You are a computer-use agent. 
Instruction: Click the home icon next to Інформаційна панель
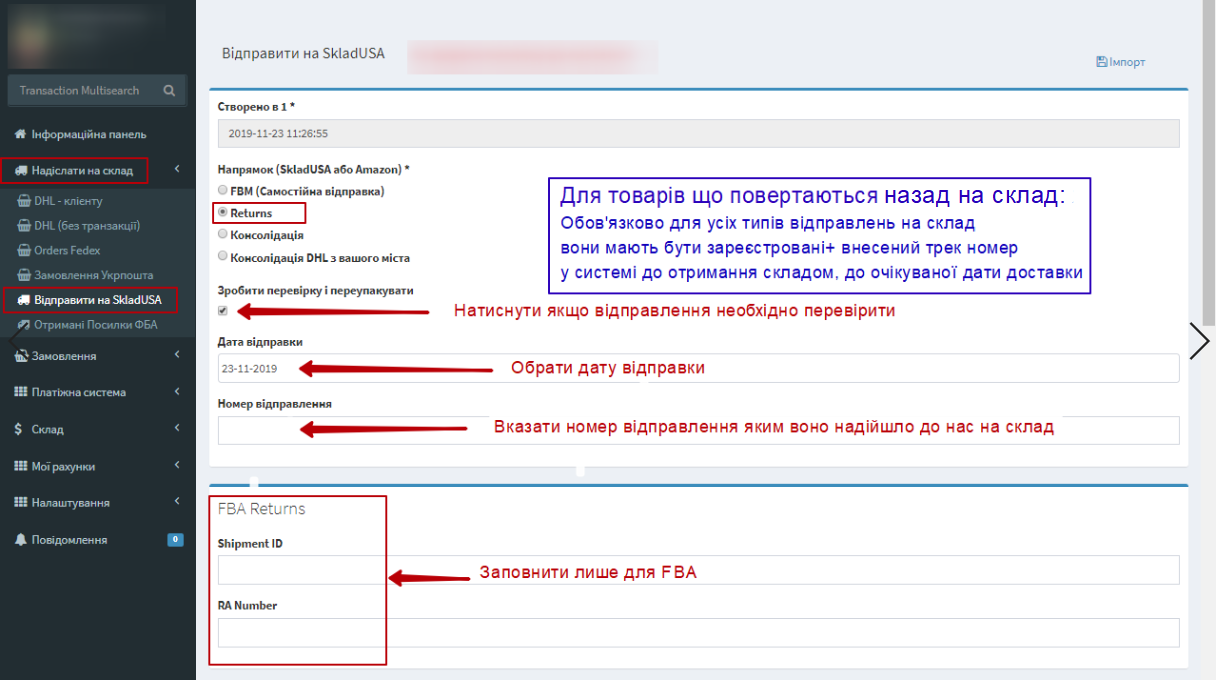coord(20,134)
